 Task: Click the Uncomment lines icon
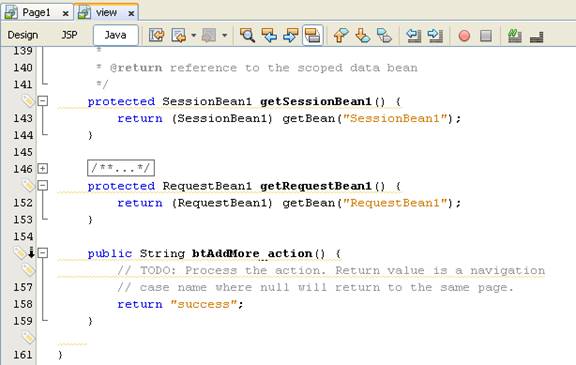click(x=537, y=36)
